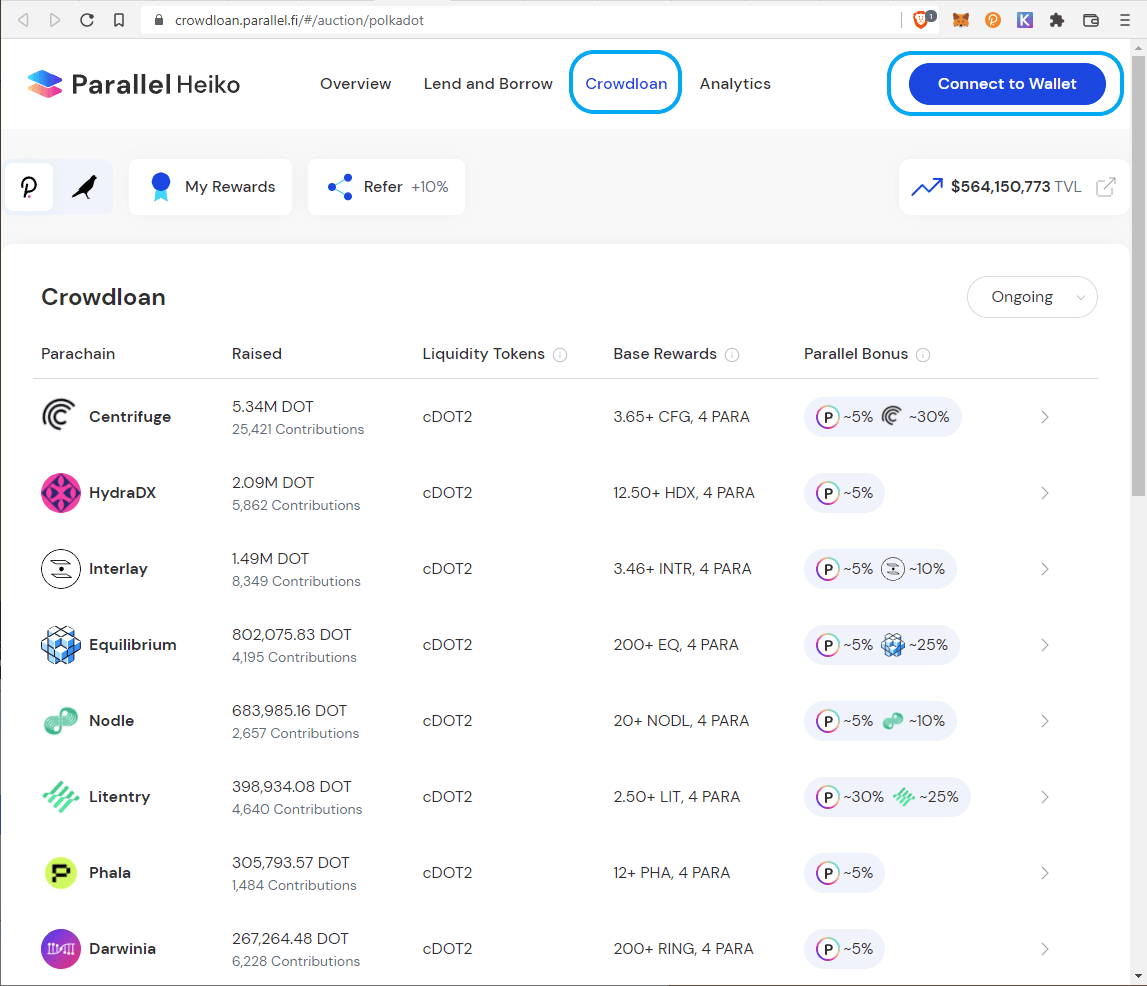Image resolution: width=1147 pixels, height=986 pixels.
Task: Click the info icon next to Liquidity Tokens
Action: 560,355
